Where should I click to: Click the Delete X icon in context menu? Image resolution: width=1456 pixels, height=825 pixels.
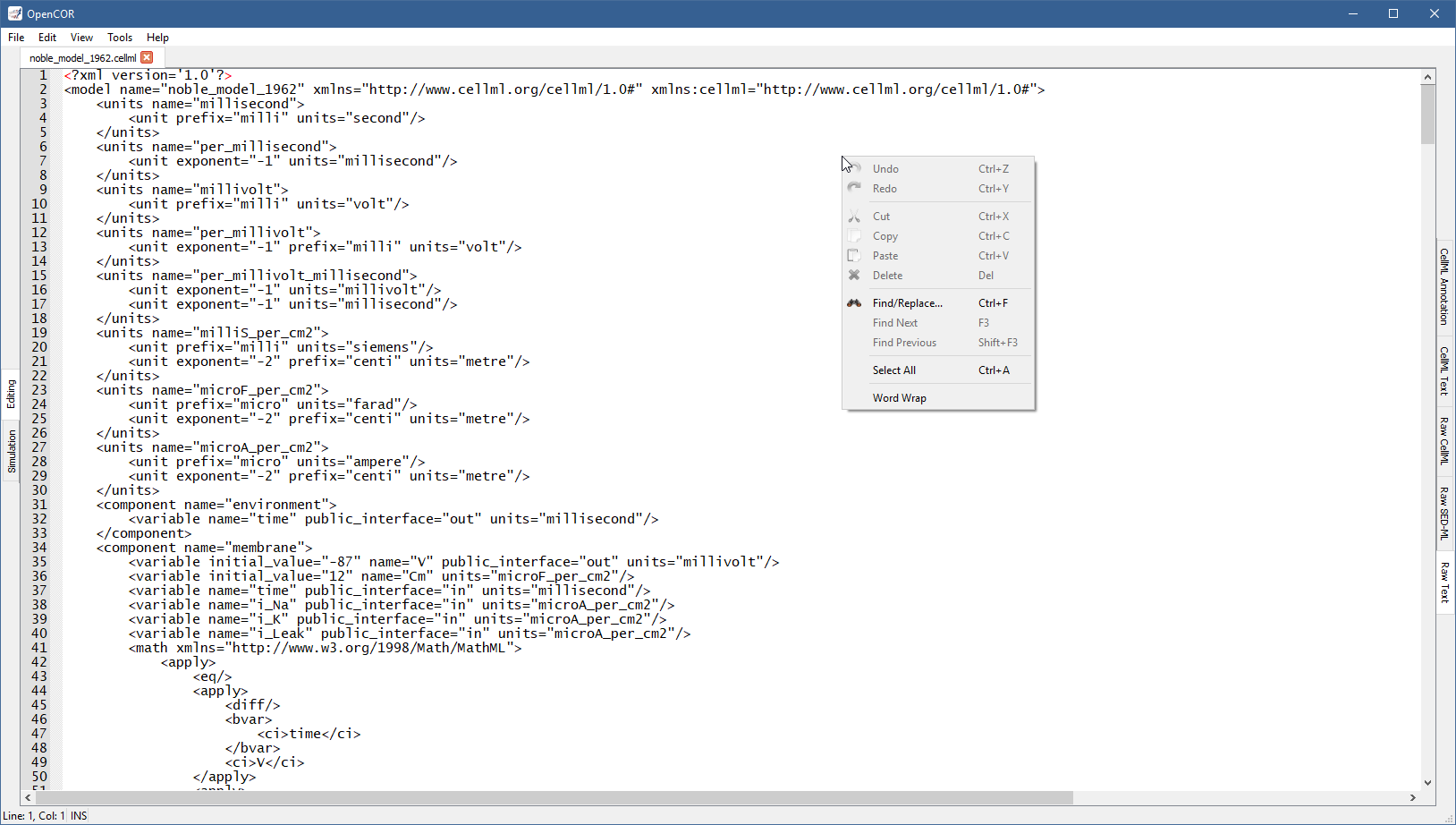[x=854, y=276]
